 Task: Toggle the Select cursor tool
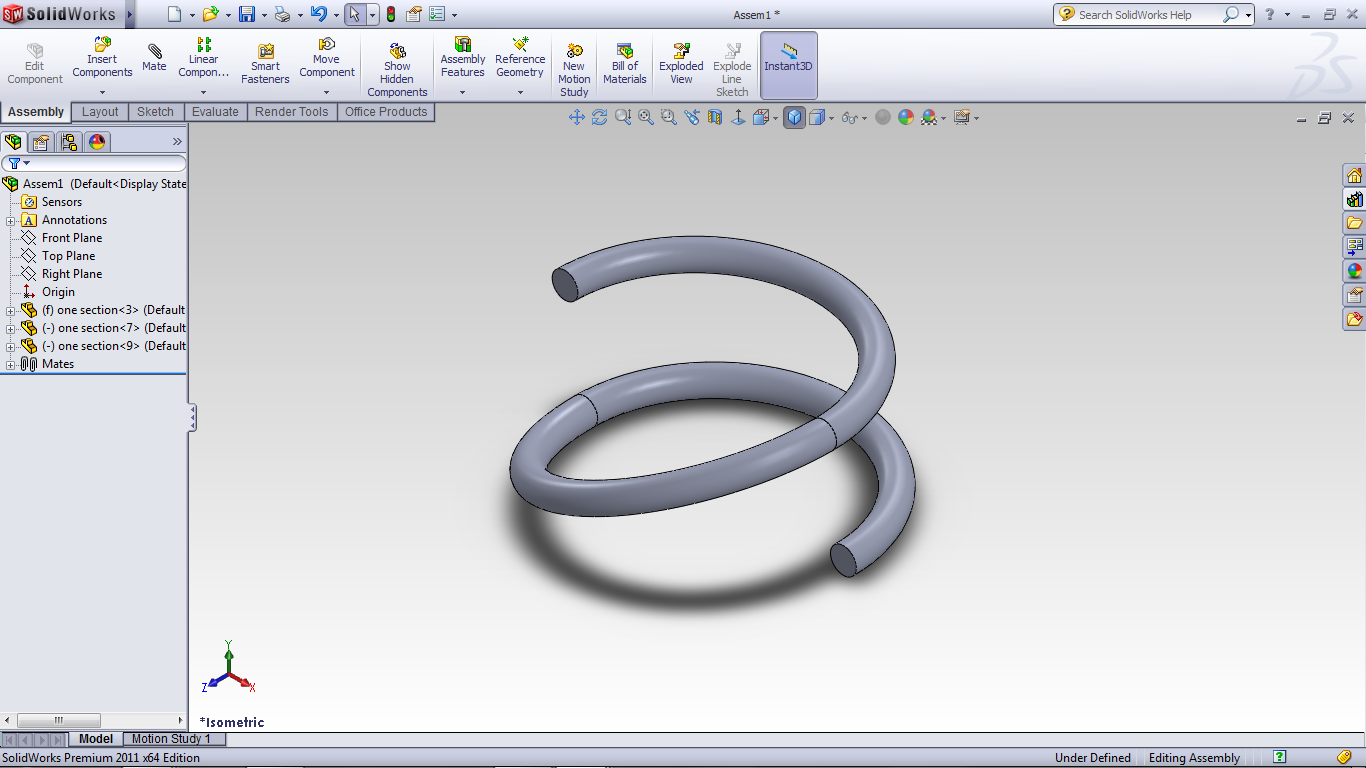354,14
